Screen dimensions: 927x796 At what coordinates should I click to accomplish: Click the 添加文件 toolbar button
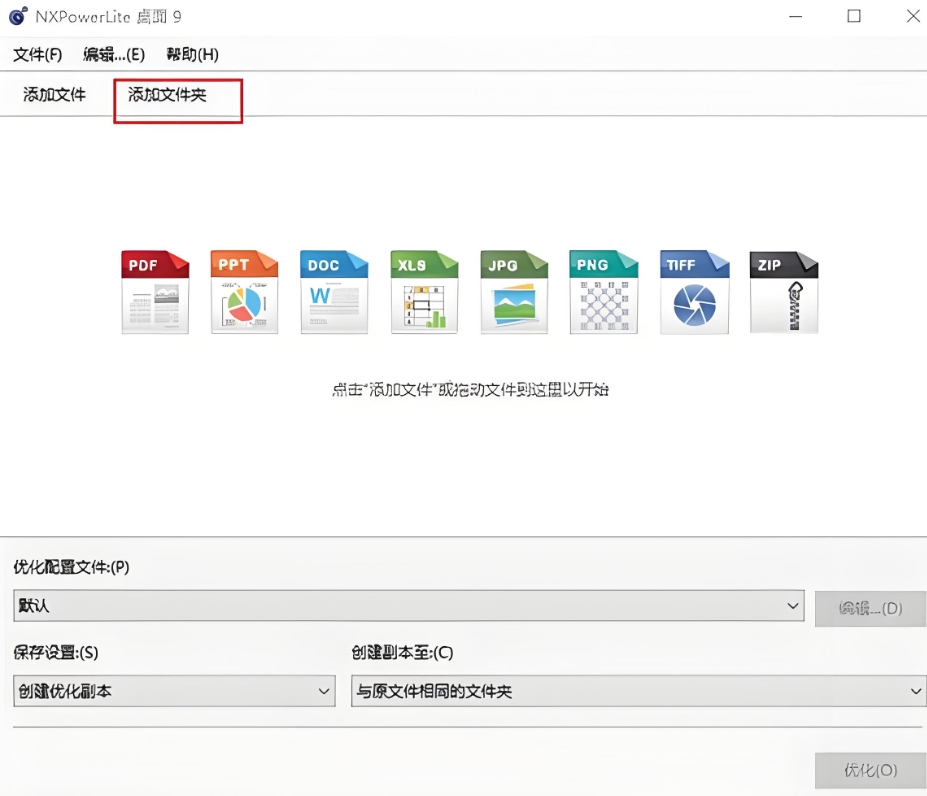(54, 95)
